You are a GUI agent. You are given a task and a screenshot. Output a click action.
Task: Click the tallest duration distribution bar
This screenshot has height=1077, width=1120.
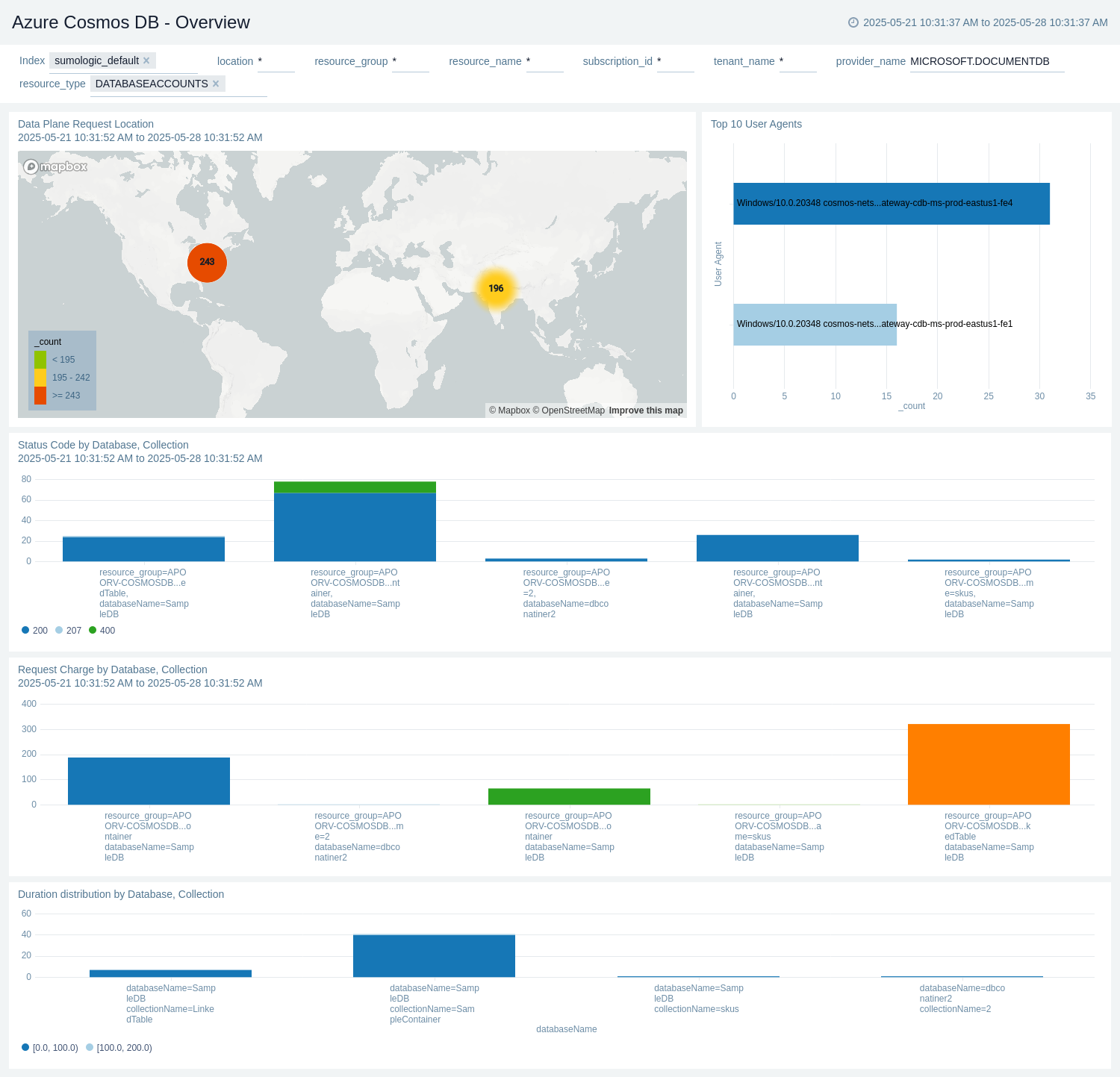coord(434,956)
